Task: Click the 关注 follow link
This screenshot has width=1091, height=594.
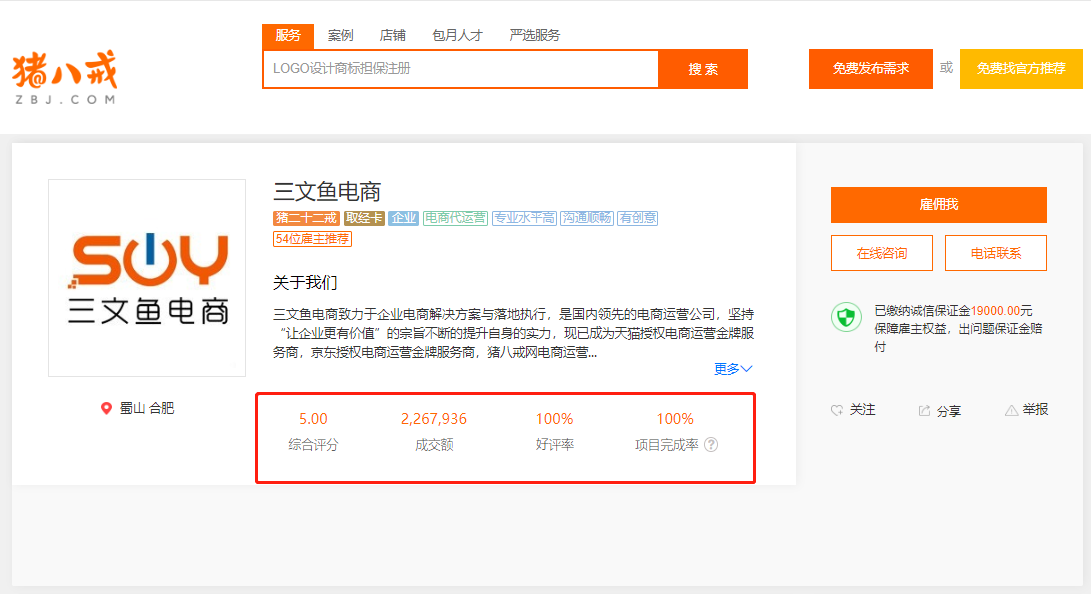Action: coord(862,410)
